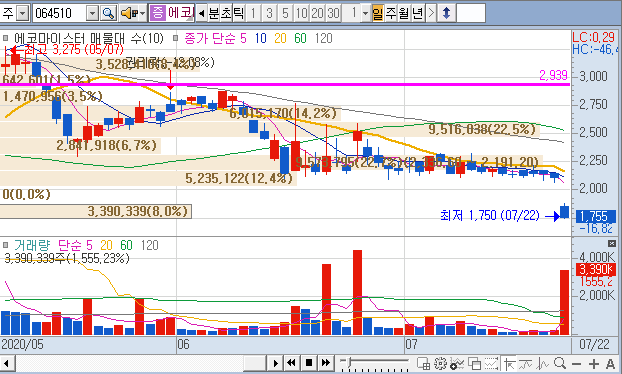Choose the 3 interval button

[x=269, y=13]
